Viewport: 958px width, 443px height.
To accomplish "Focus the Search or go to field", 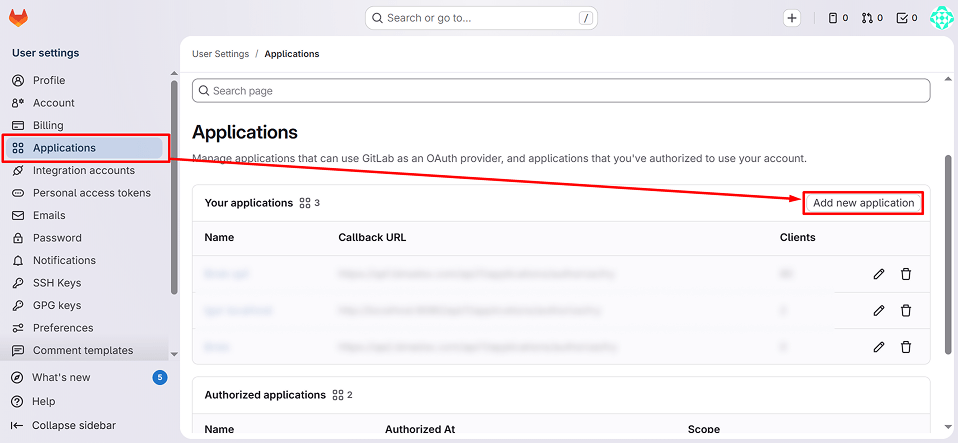I will [481, 18].
